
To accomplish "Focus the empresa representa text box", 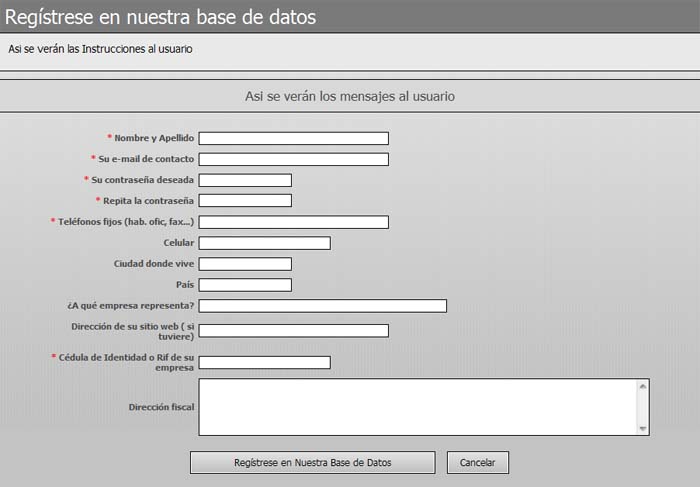I will click(x=322, y=306).
